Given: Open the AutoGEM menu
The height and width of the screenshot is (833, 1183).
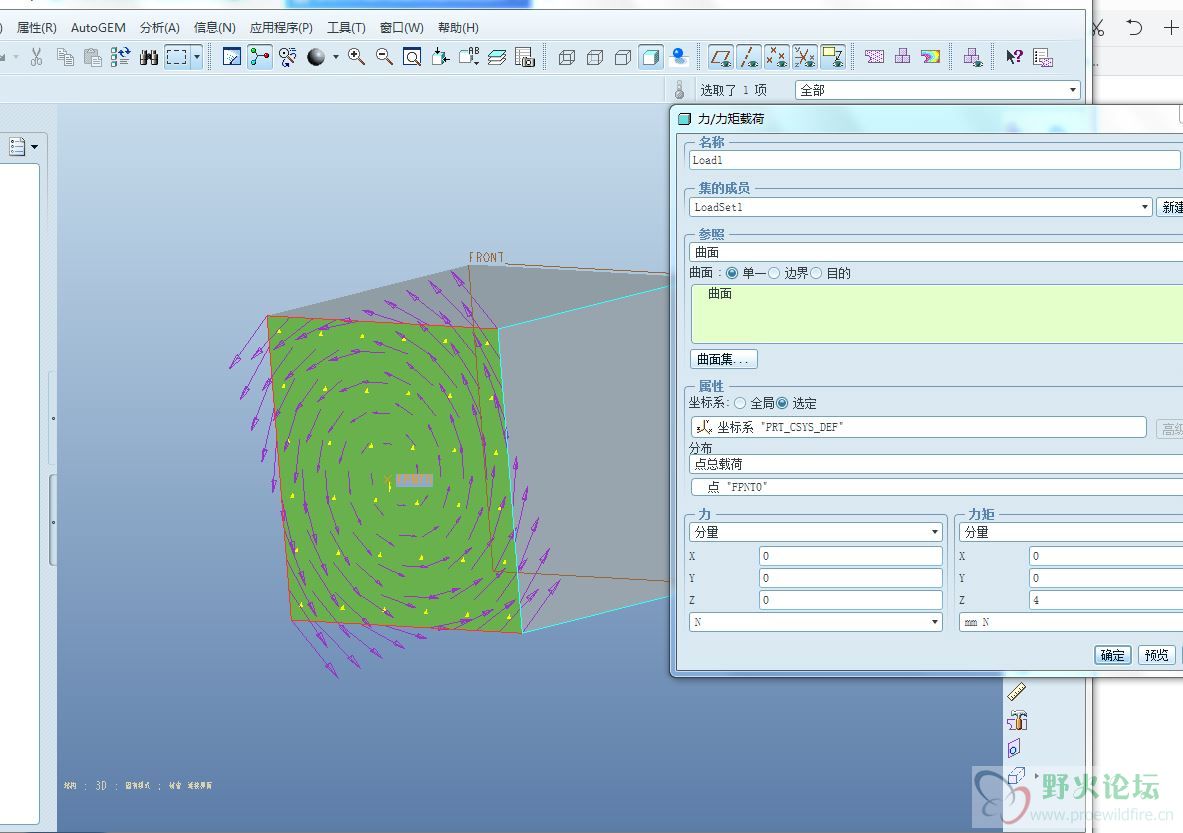Looking at the screenshot, I should (98, 27).
